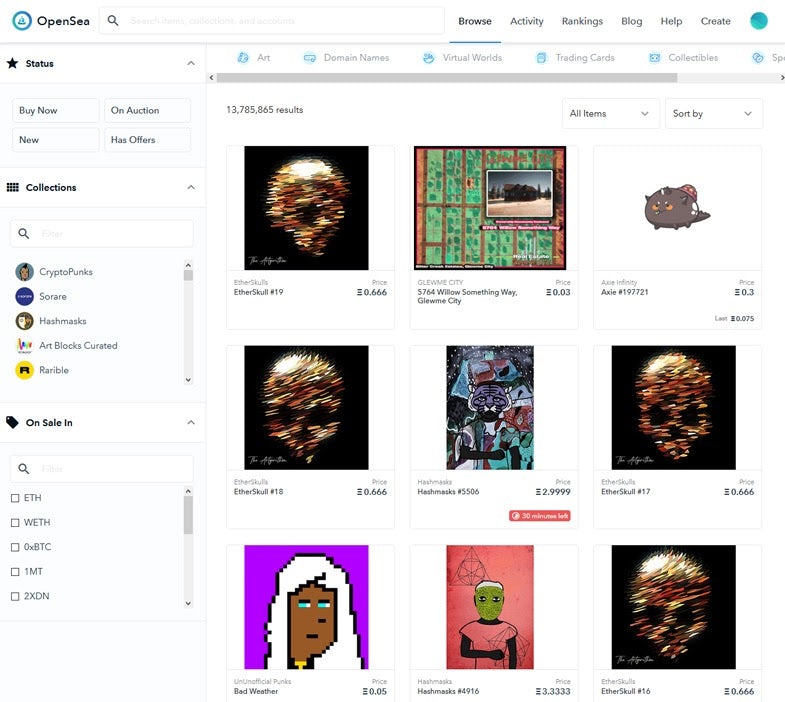Check the WETH currency checkbox

[x=15, y=523]
